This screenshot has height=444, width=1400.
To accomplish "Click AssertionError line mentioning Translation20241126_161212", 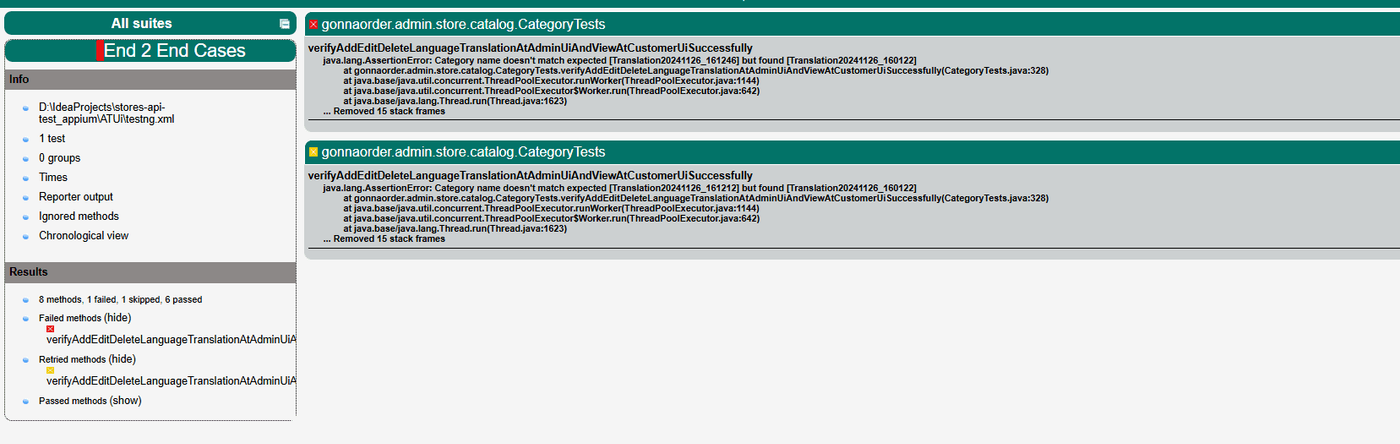I will point(619,188).
